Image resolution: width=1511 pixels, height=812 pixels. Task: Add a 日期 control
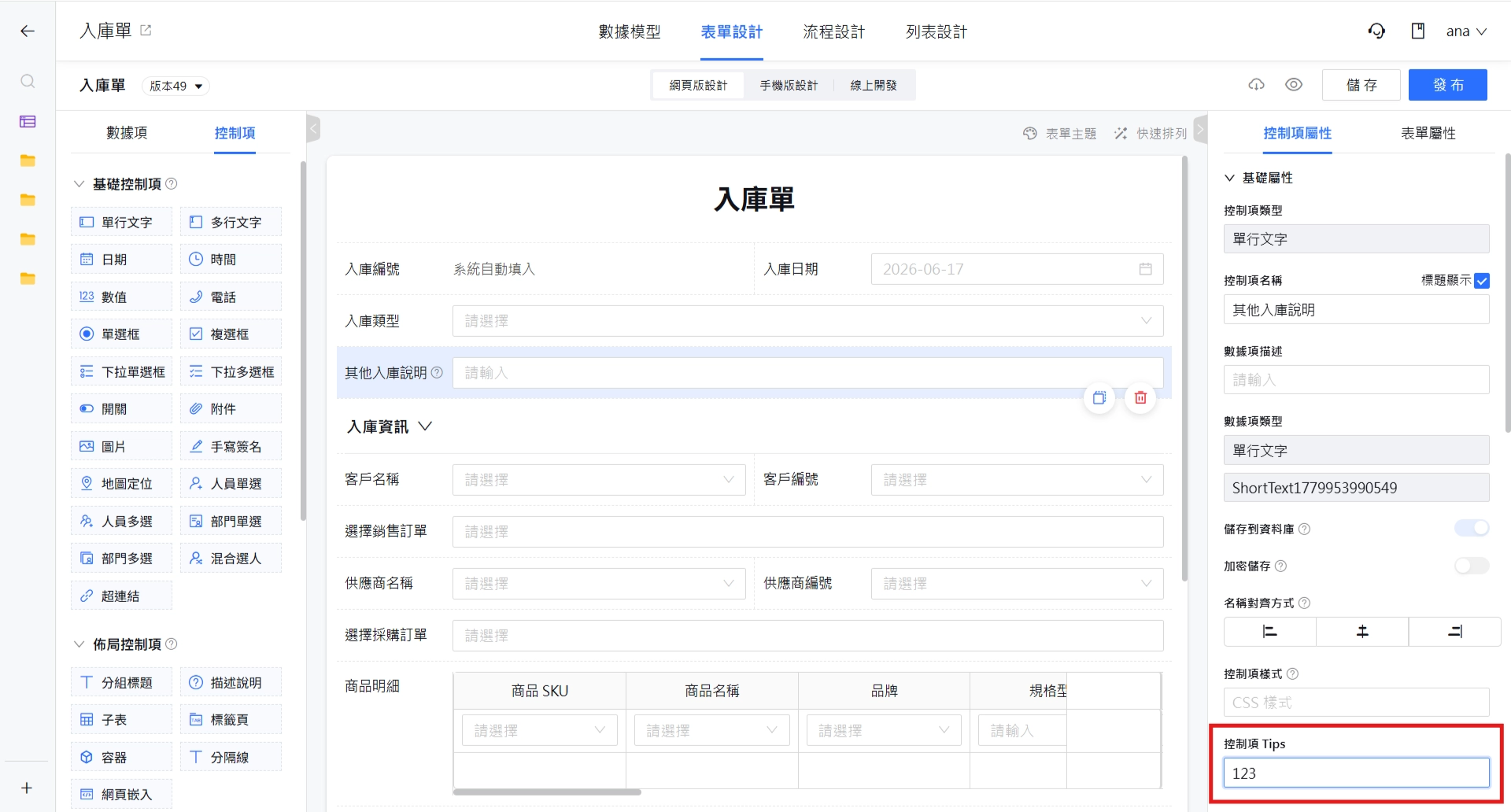121,259
